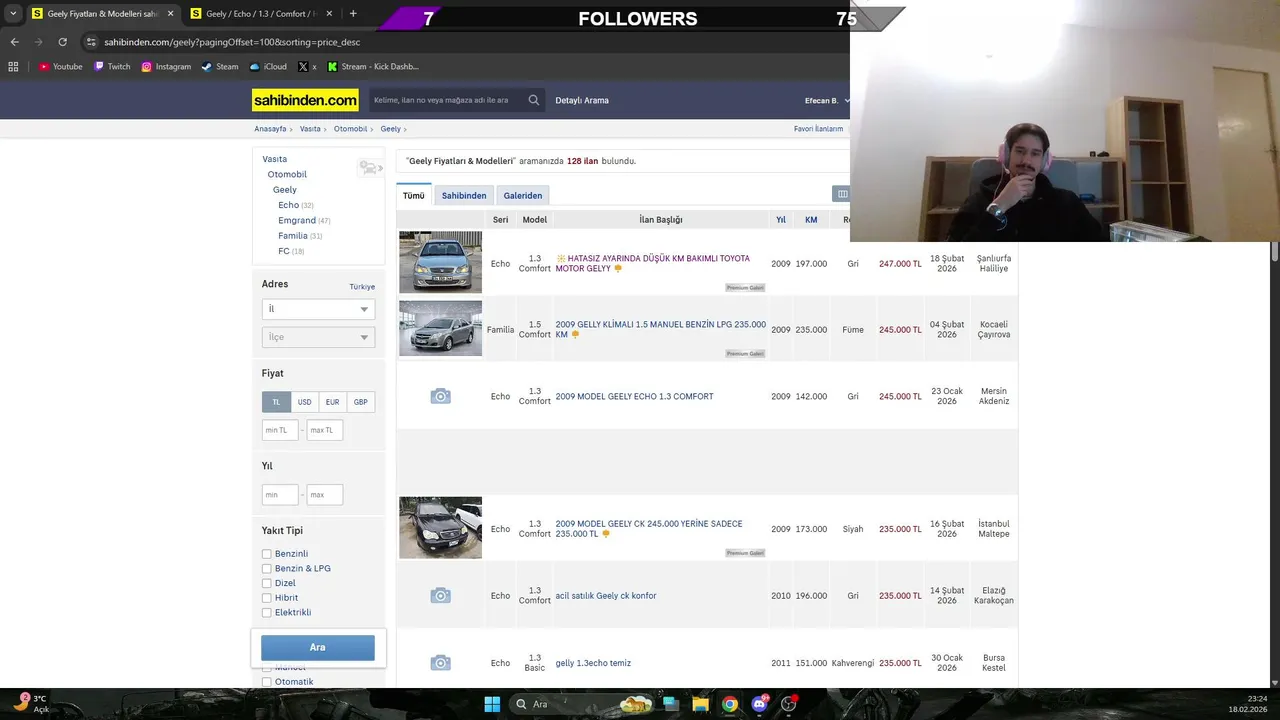
Task: Reload the sahibinden page
Action: tap(62, 42)
